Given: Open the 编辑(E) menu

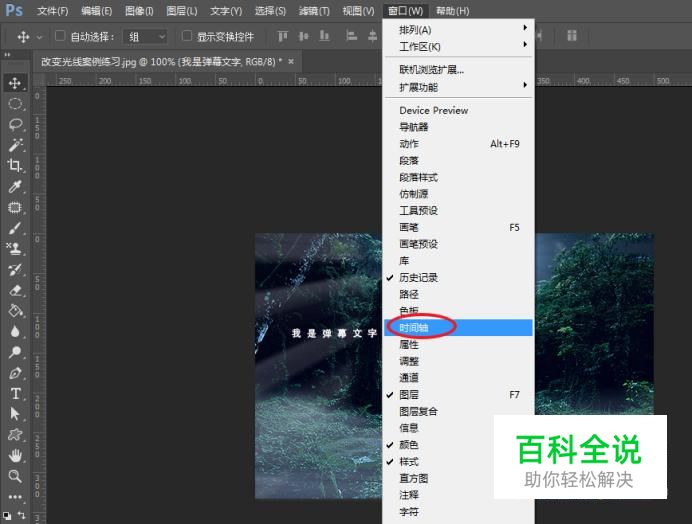Looking at the screenshot, I should pos(96,11).
